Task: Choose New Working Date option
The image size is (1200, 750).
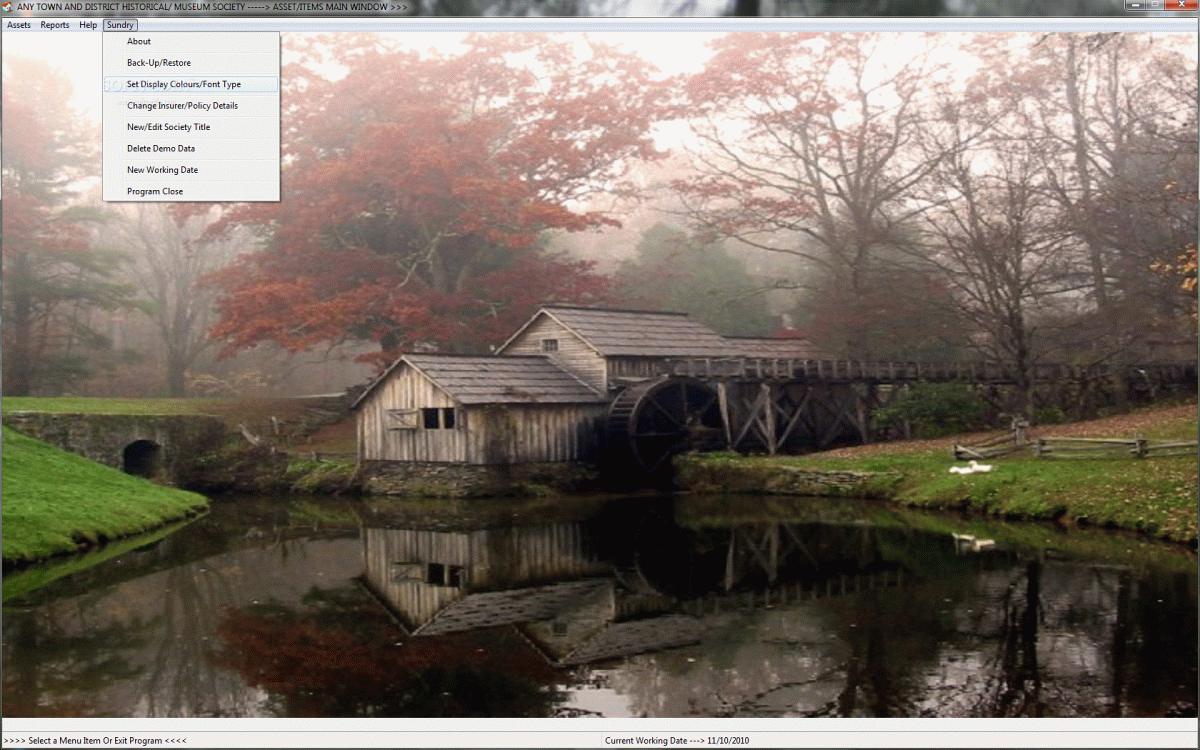Action: tap(191, 170)
